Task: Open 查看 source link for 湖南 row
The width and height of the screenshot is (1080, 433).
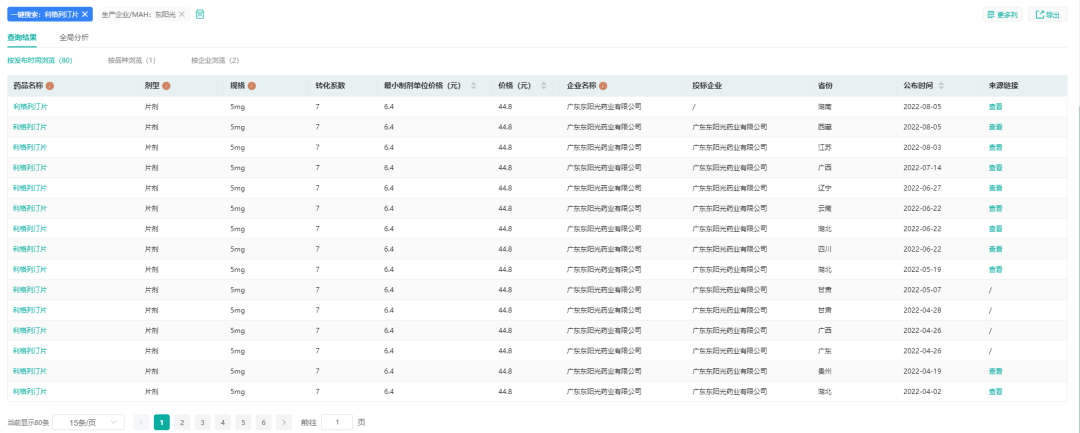Action: pyautogui.click(x=995, y=107)
